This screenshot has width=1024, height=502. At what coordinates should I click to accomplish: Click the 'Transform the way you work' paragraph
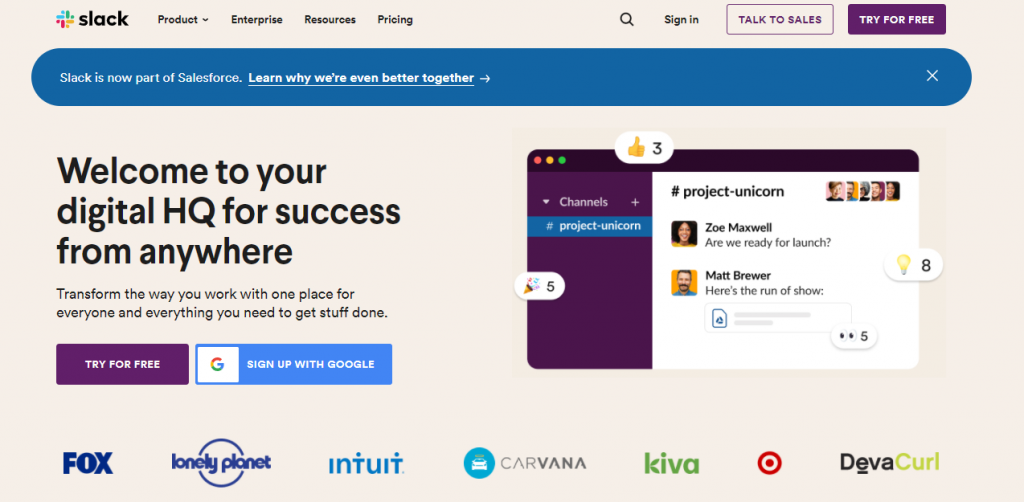(x=222, y=304)
